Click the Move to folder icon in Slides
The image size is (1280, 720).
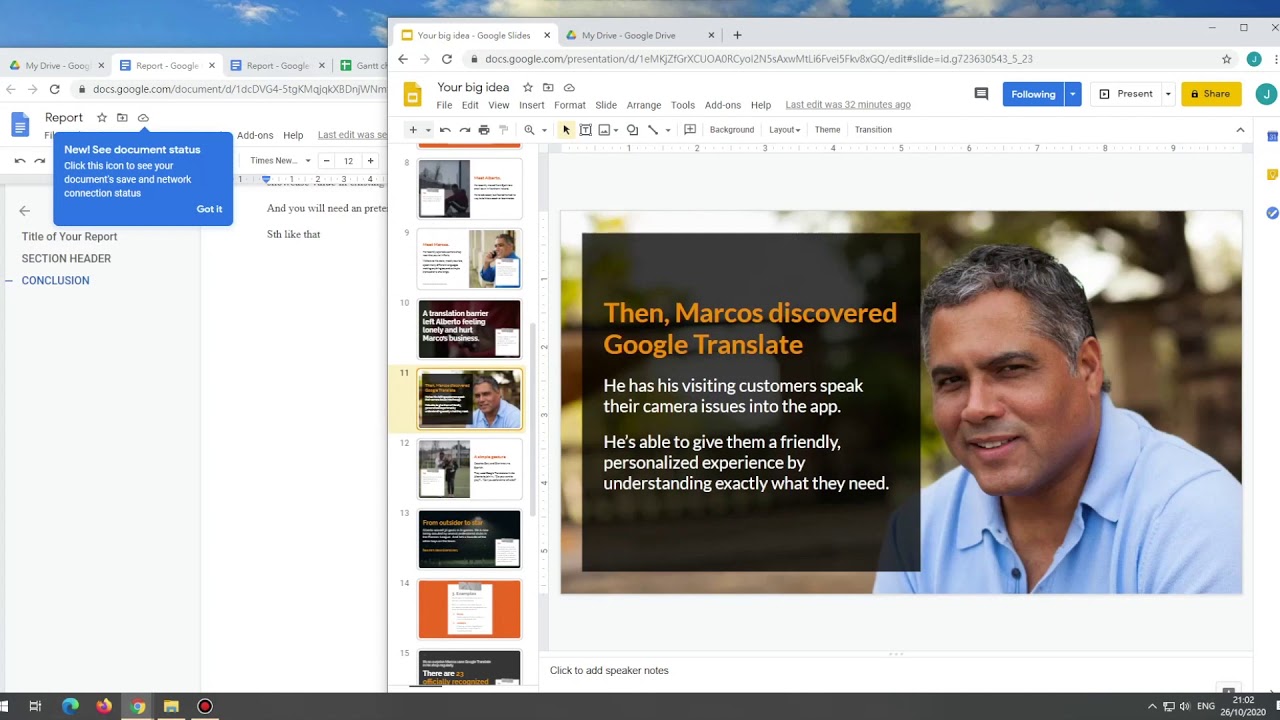pos(549,88)
